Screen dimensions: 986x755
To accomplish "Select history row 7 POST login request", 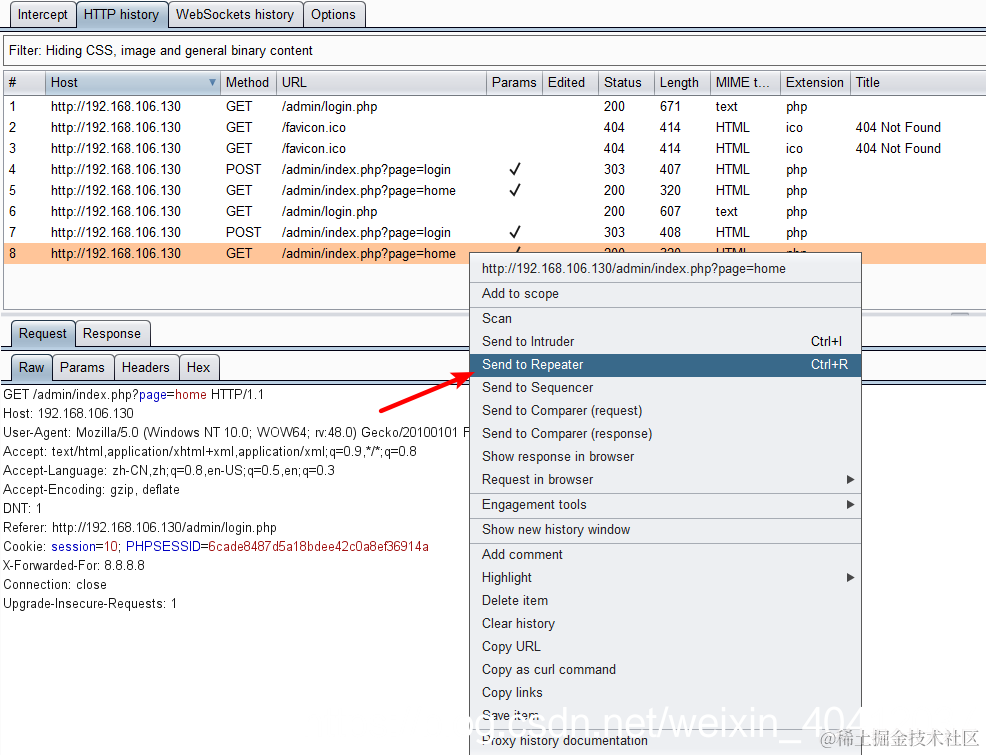I will [494, 233].
